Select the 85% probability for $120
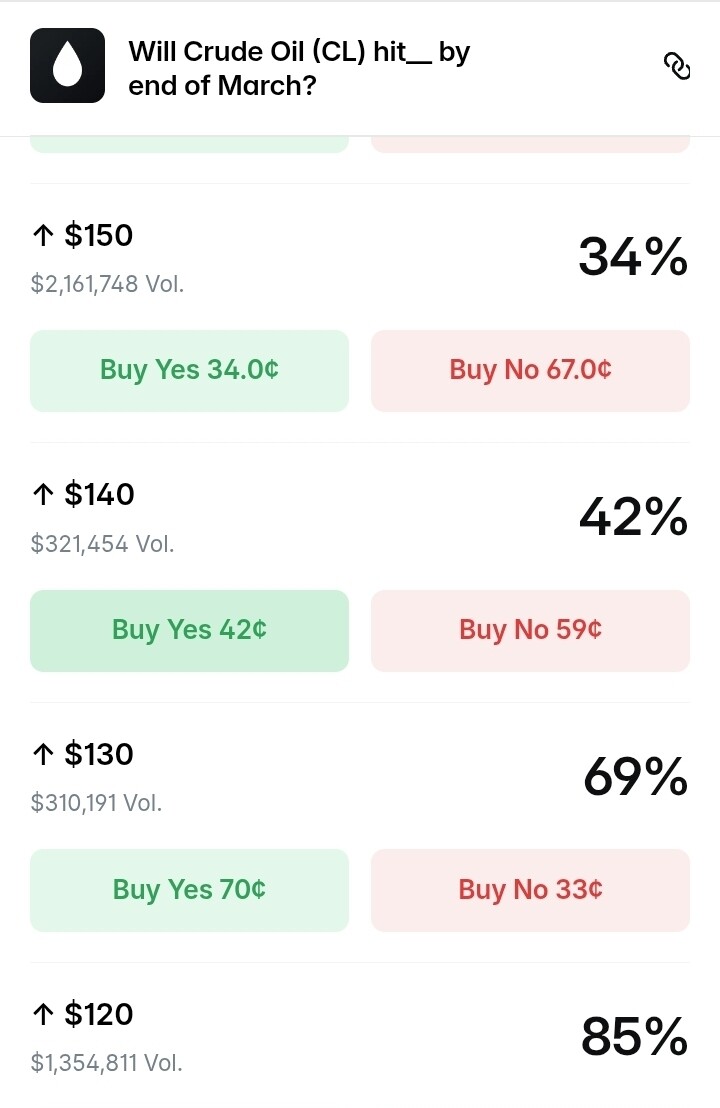Image resolution: width=720 pixels, height=1108 pixels. 634,1037
